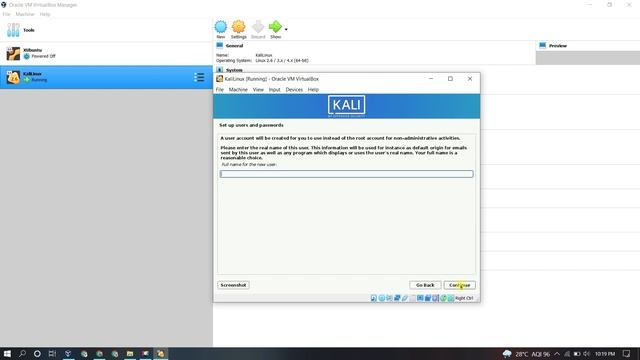Open Cortana circle icon on taskbar

point(37,353)
